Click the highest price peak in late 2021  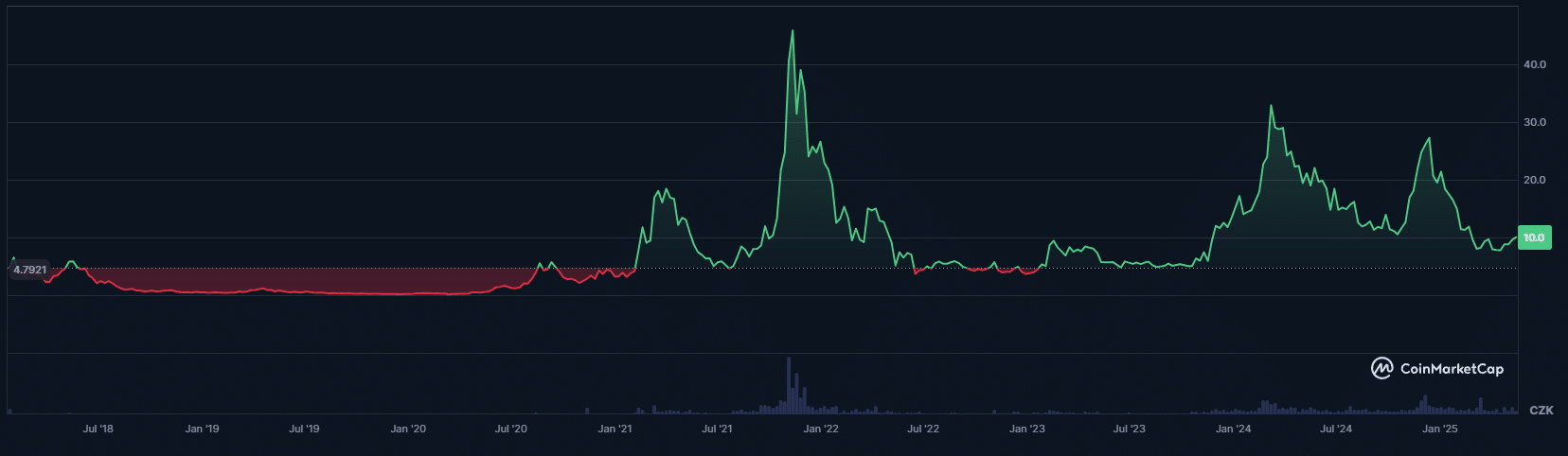793,31
